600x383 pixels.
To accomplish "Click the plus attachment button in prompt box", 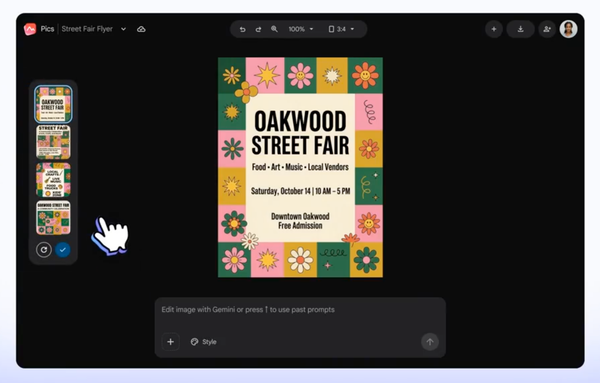I will point(171,342).
